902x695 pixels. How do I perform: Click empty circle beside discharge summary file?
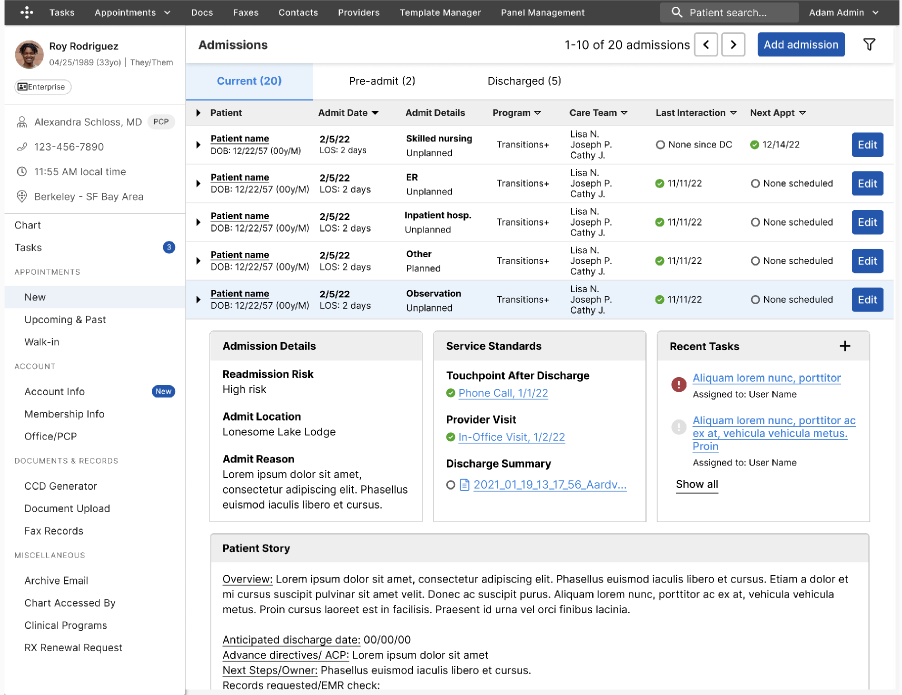(x=451, y=485)
